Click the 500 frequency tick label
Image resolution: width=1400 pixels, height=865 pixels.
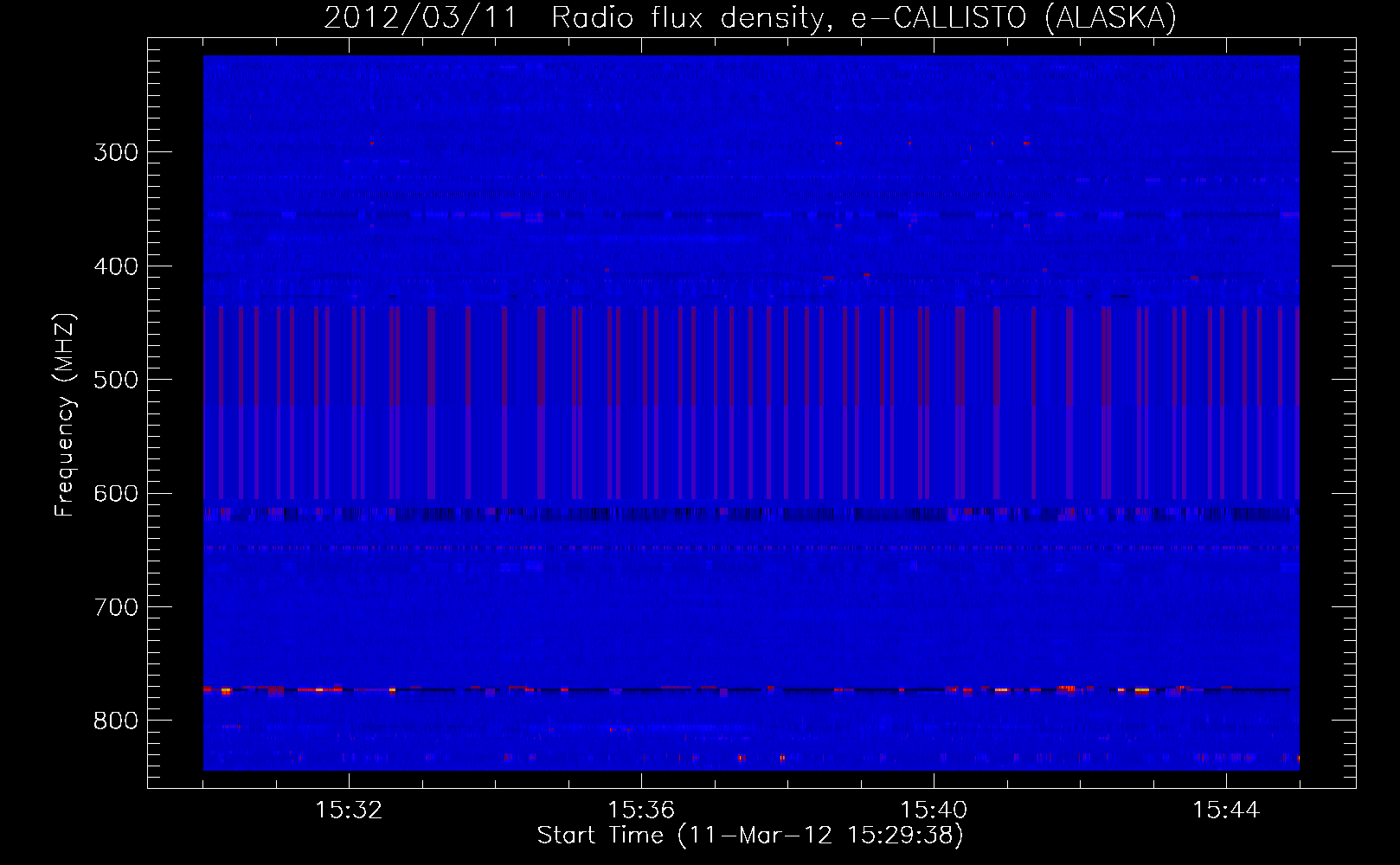(116, 380)
